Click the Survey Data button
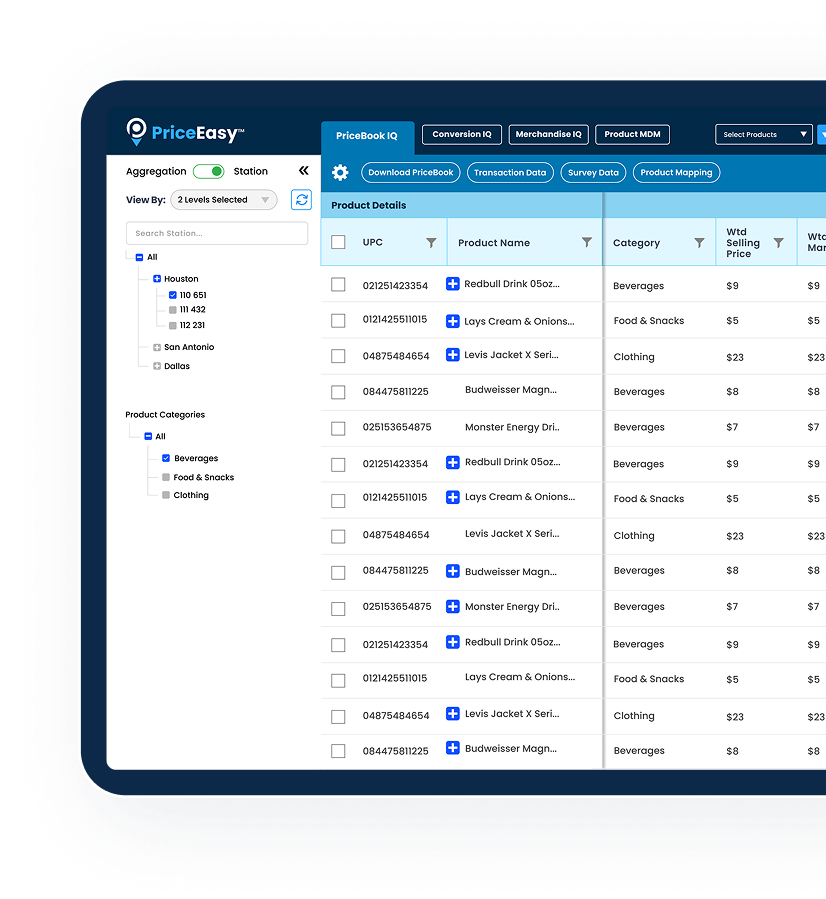The height and width of the screenshot is (899, 826). 593,173
